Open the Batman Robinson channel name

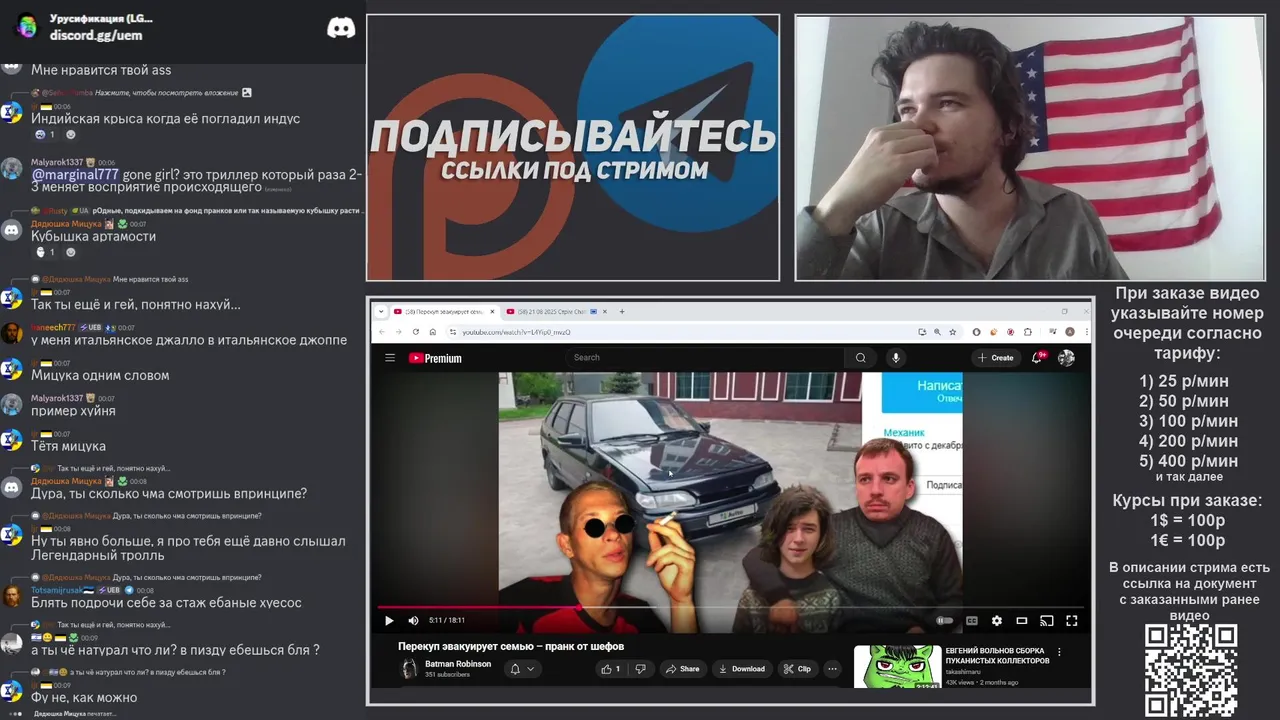(458, 664)
